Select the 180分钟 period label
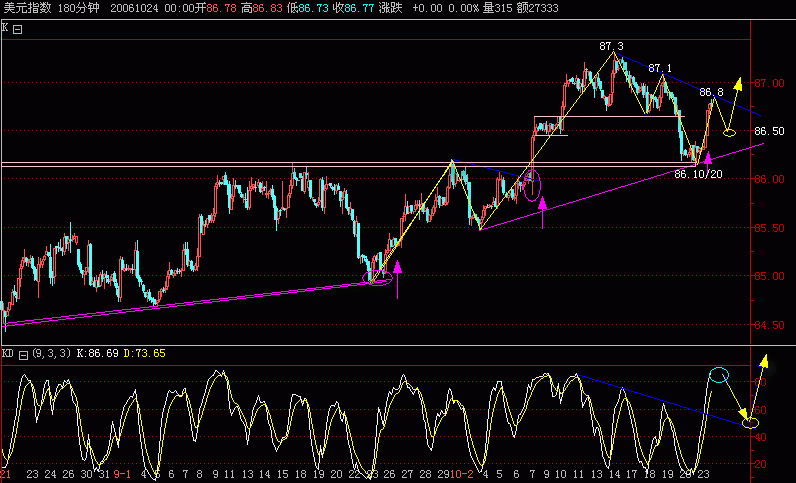The image size is (796, 483). point(79,8)
